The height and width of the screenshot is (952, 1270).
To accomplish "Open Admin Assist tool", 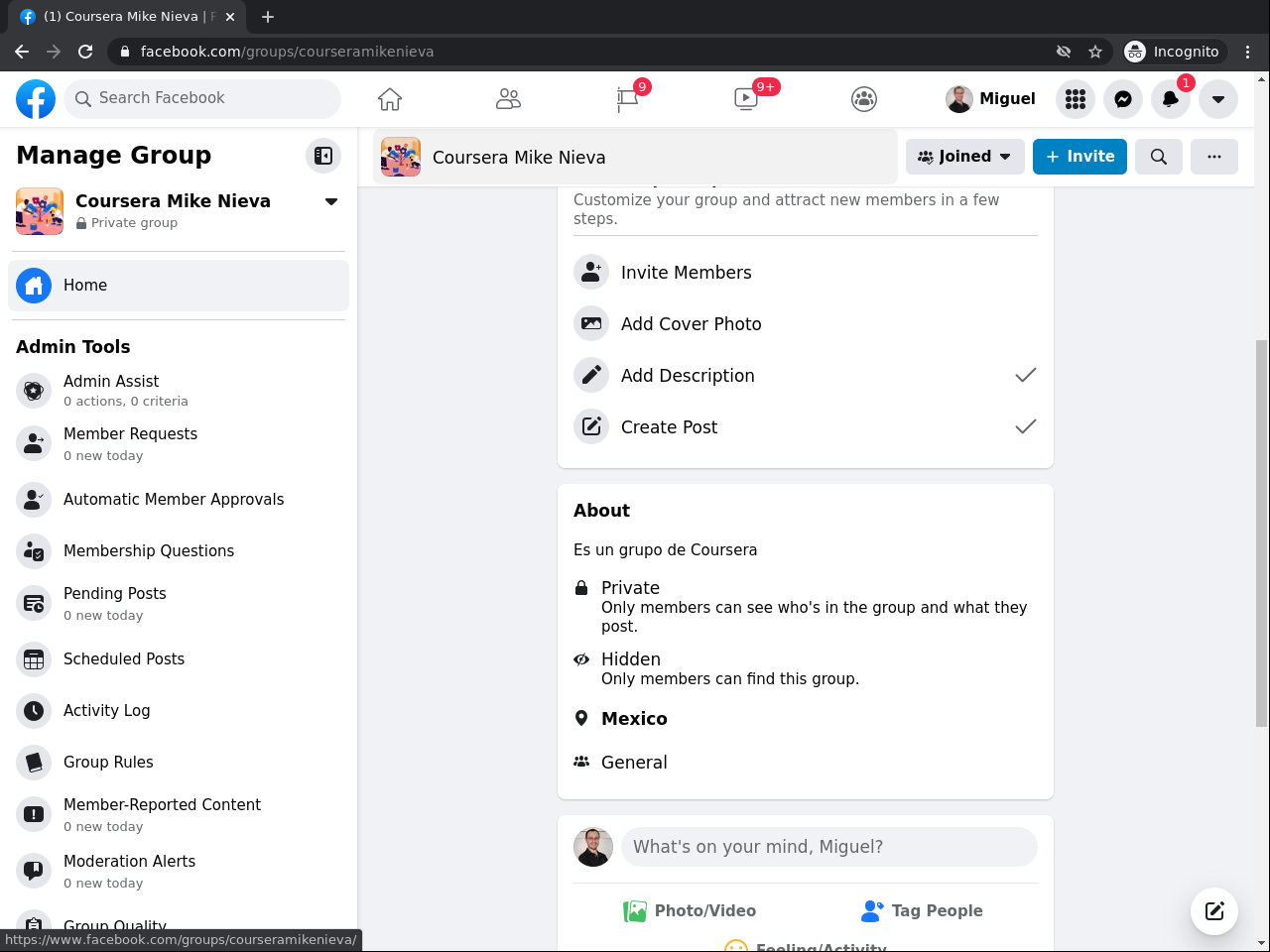I will [x=179, y=391].
